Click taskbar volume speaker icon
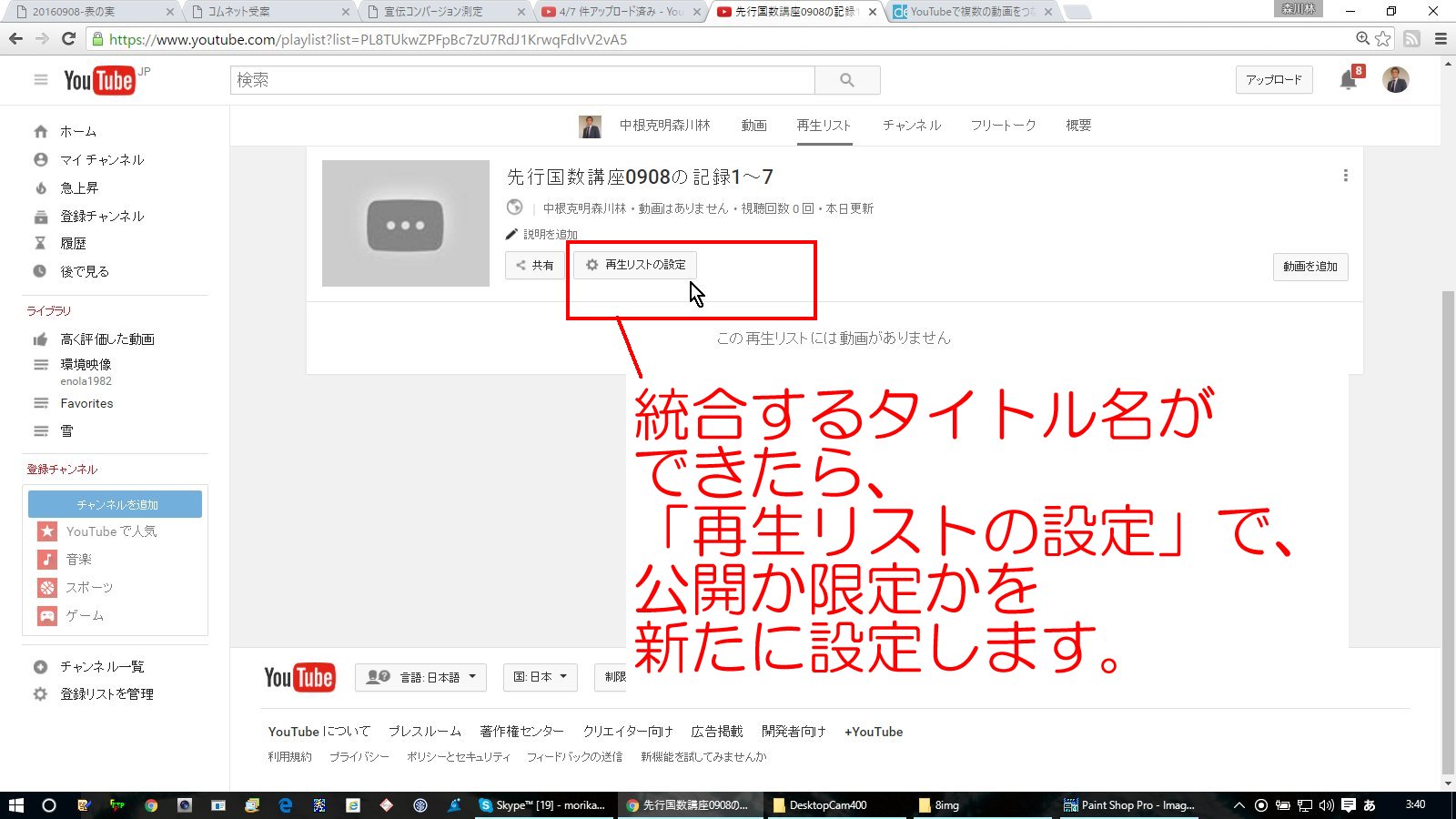 (1326, 805)
